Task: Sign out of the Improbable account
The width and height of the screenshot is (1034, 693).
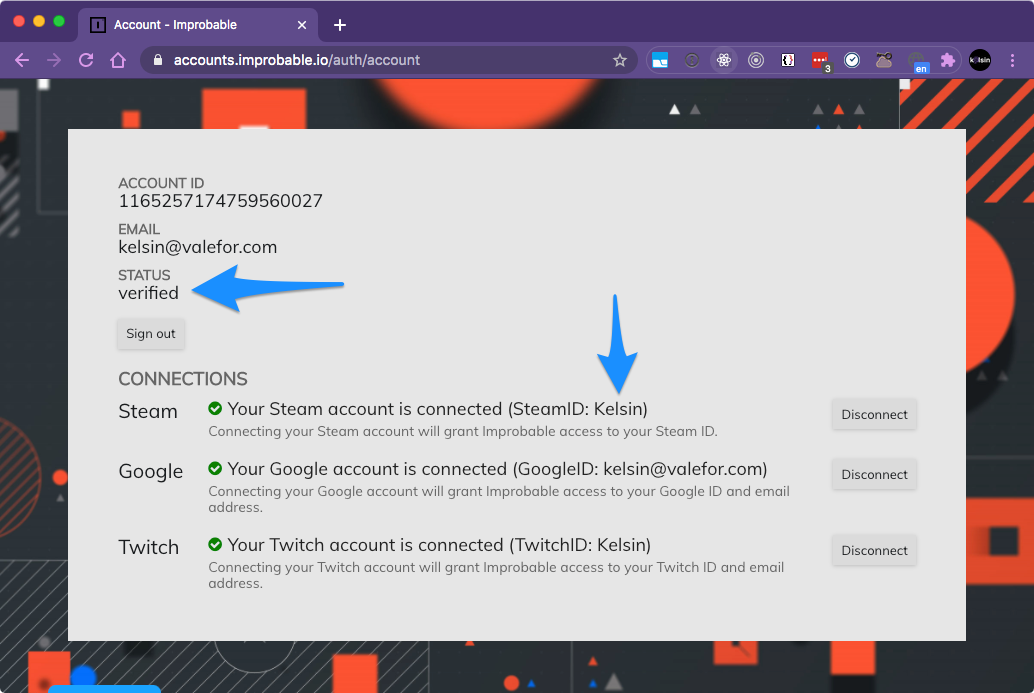Action: click(x=151, y=334)
